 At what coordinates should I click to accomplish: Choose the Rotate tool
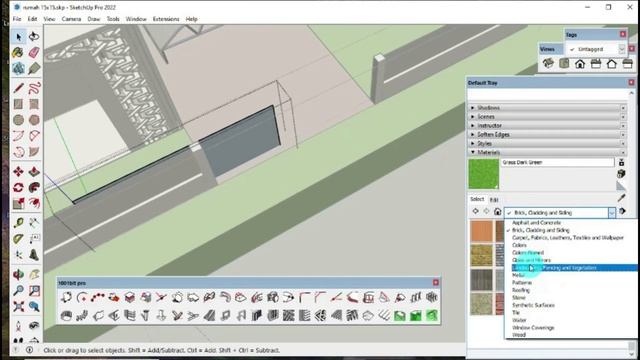[18, 187]
